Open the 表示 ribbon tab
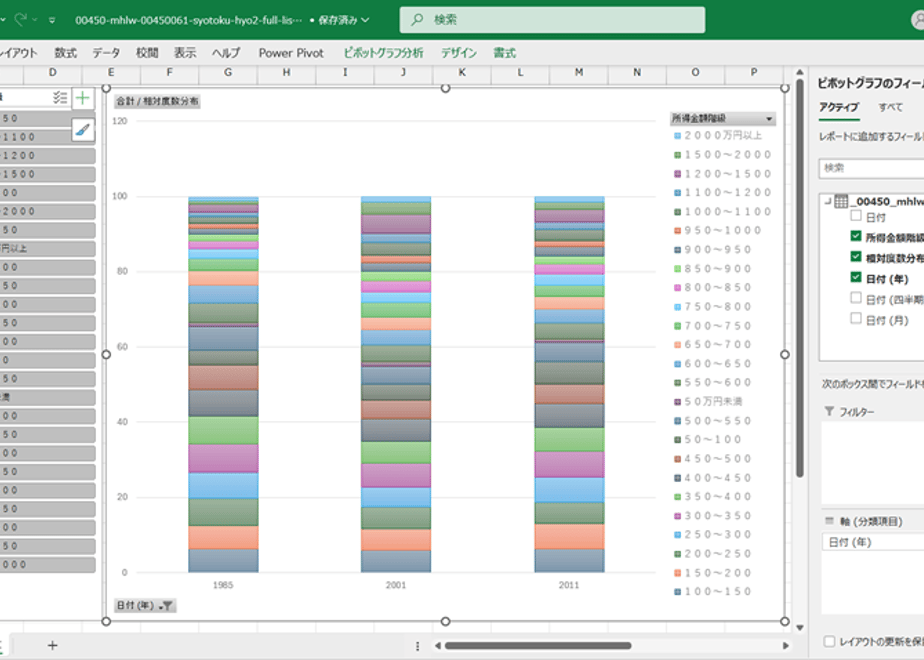The width and height of the screenshot is (924, 660). [x=184, y=53]
